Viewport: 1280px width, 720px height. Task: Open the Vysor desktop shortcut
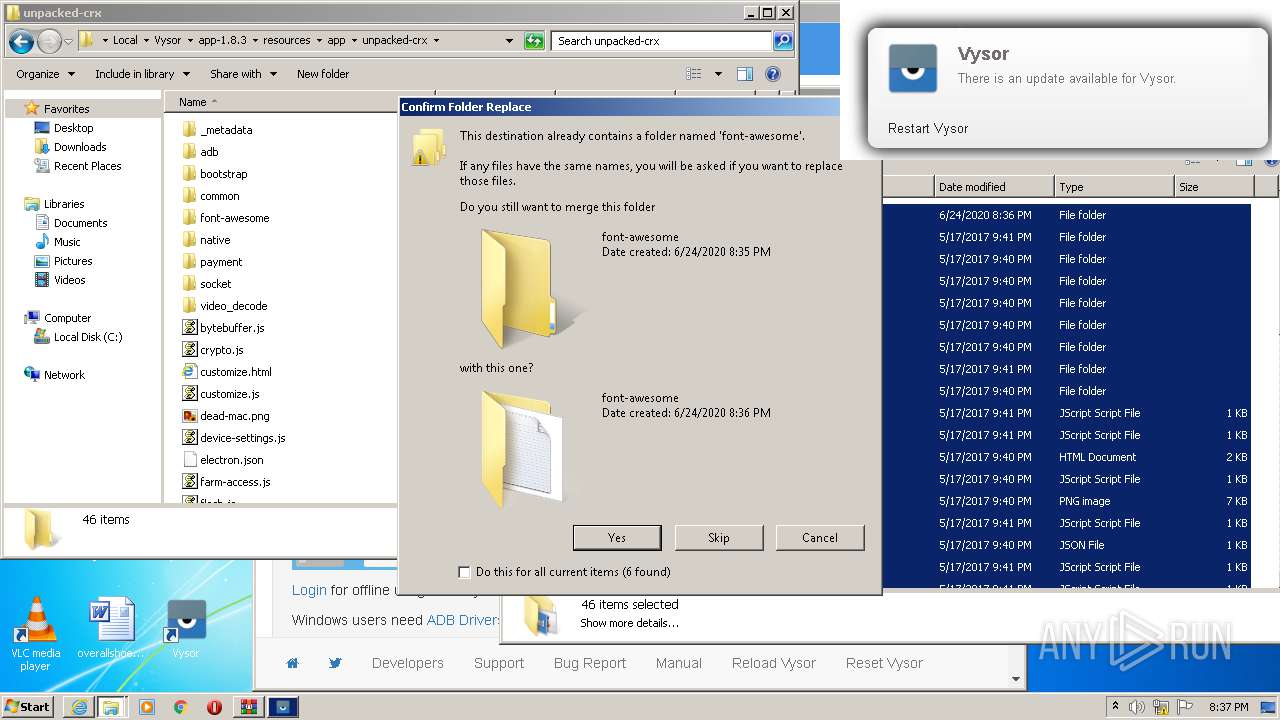point(185,629)
